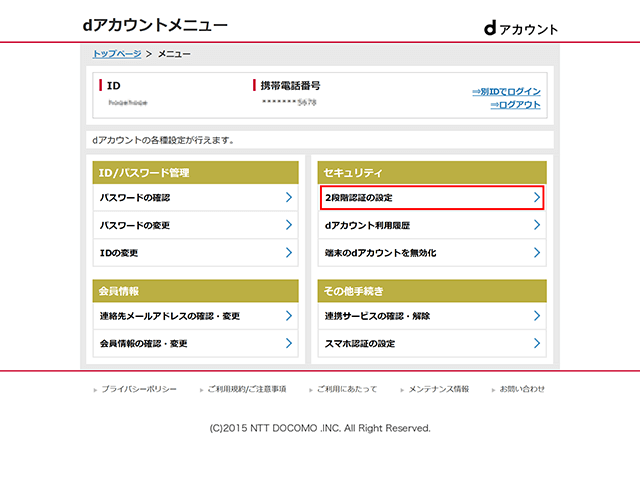Click chevron arrow on スマホ認証の設定 row
This screenshot has height=480, width=640.
pos(537,343)
